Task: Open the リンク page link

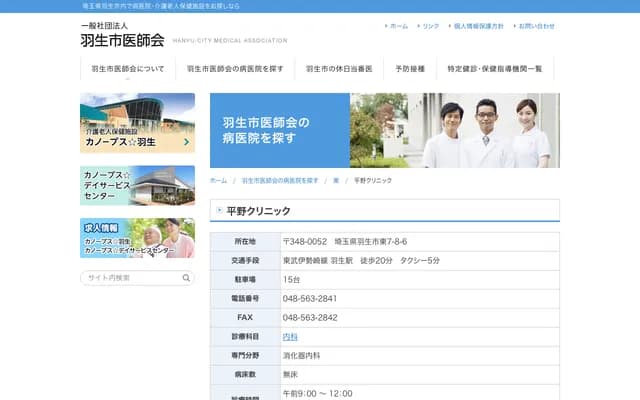Action: tap(430, 26)
